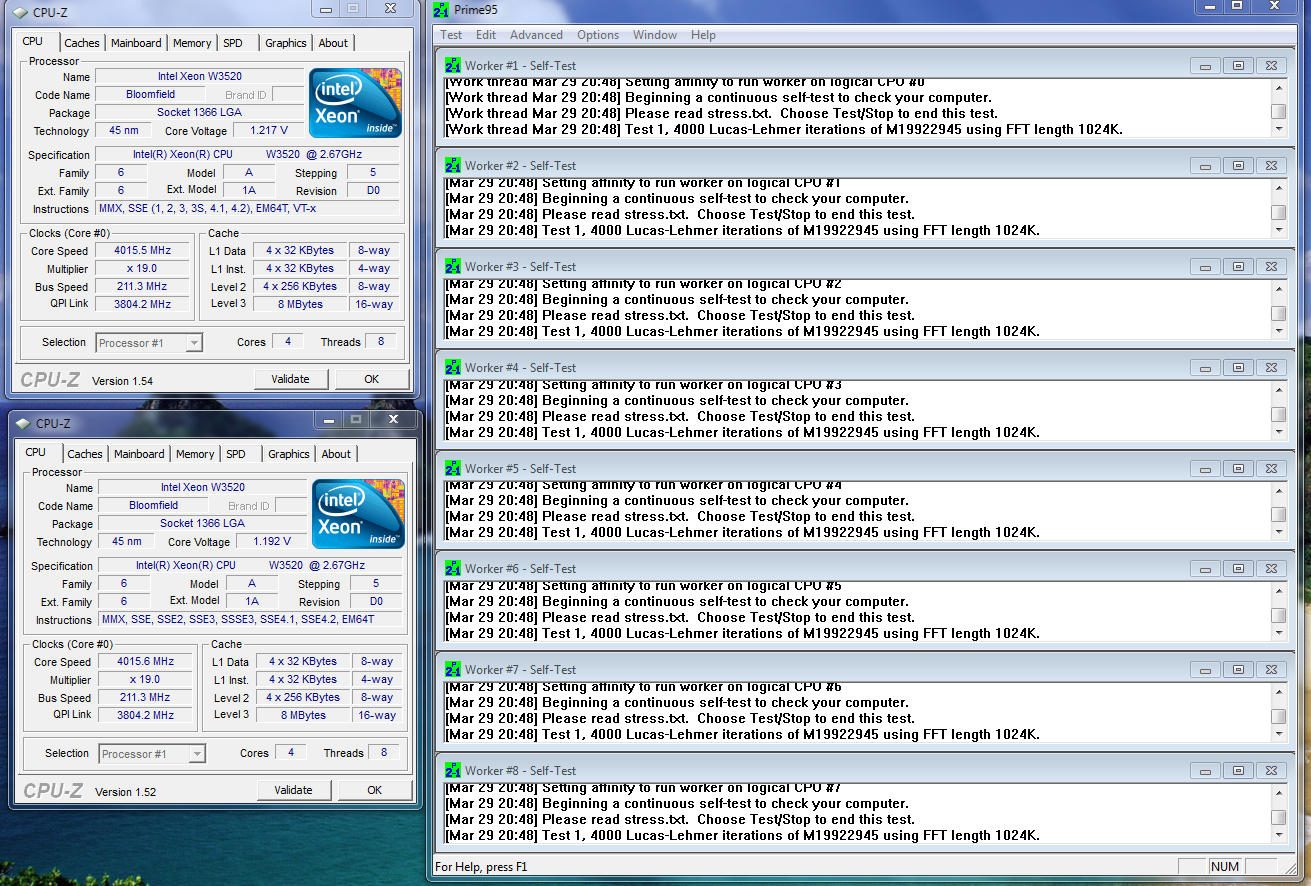The height and width of the screenshot is (886, 1311).
Task: Click Validate button in CPU-Z 1.54
Action: point(290,379)
